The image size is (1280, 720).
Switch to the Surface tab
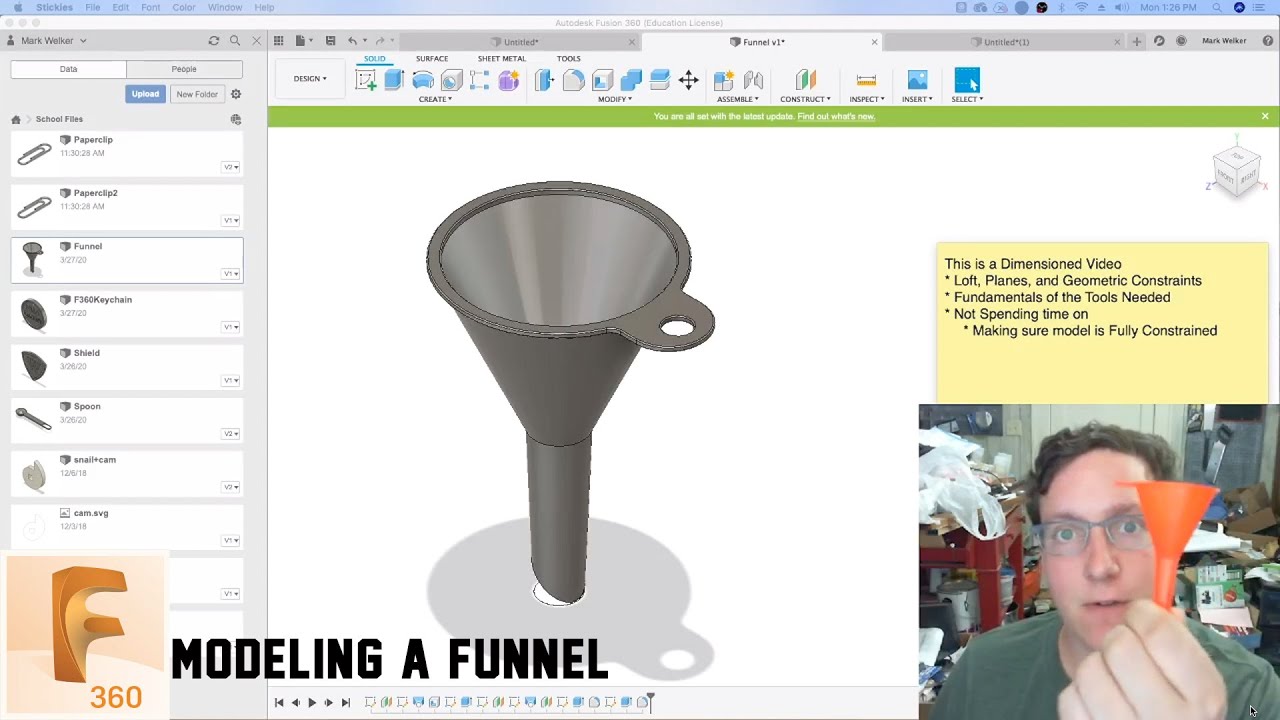click(432, 59)
